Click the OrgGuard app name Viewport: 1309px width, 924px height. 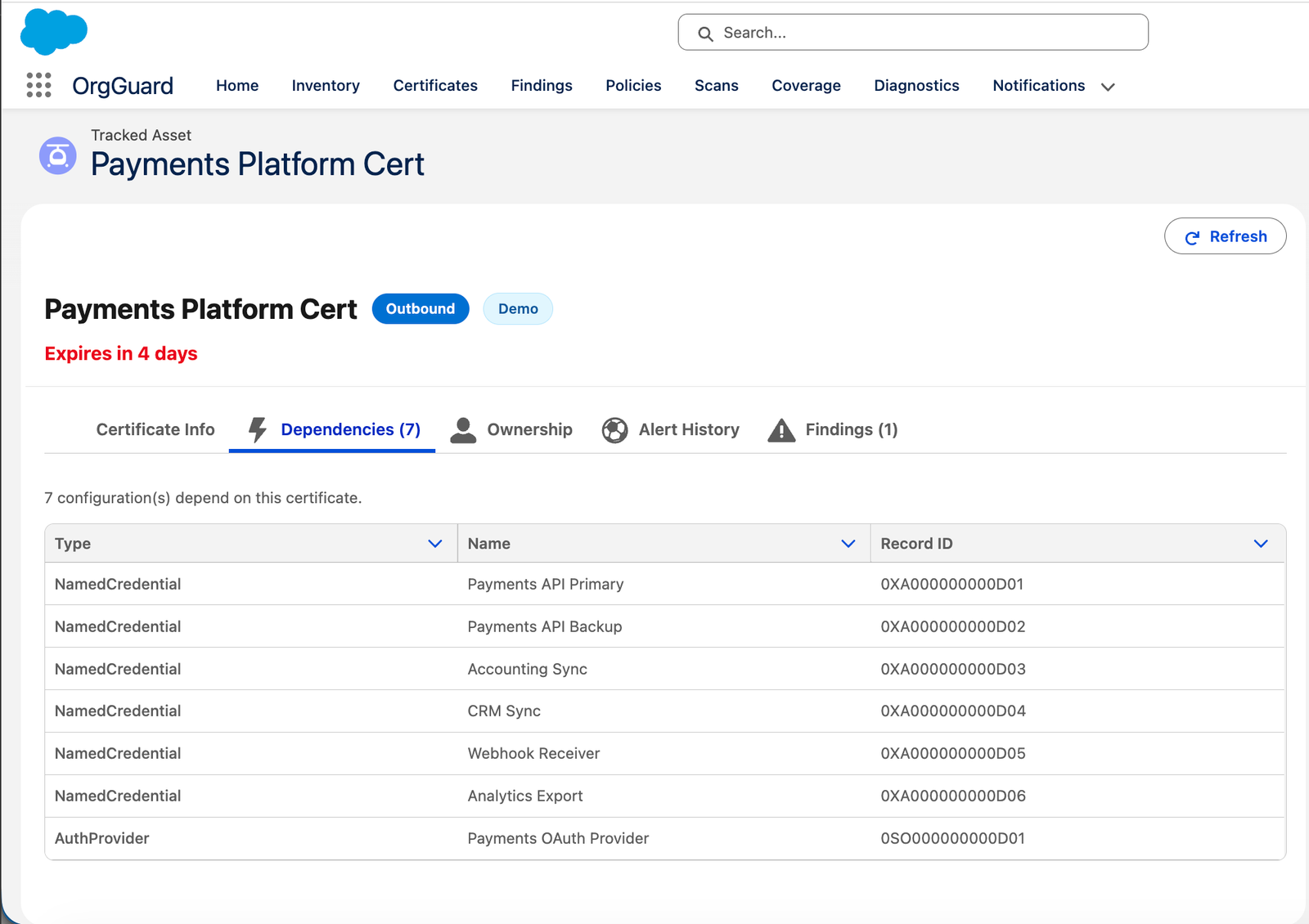coord(123,86)
